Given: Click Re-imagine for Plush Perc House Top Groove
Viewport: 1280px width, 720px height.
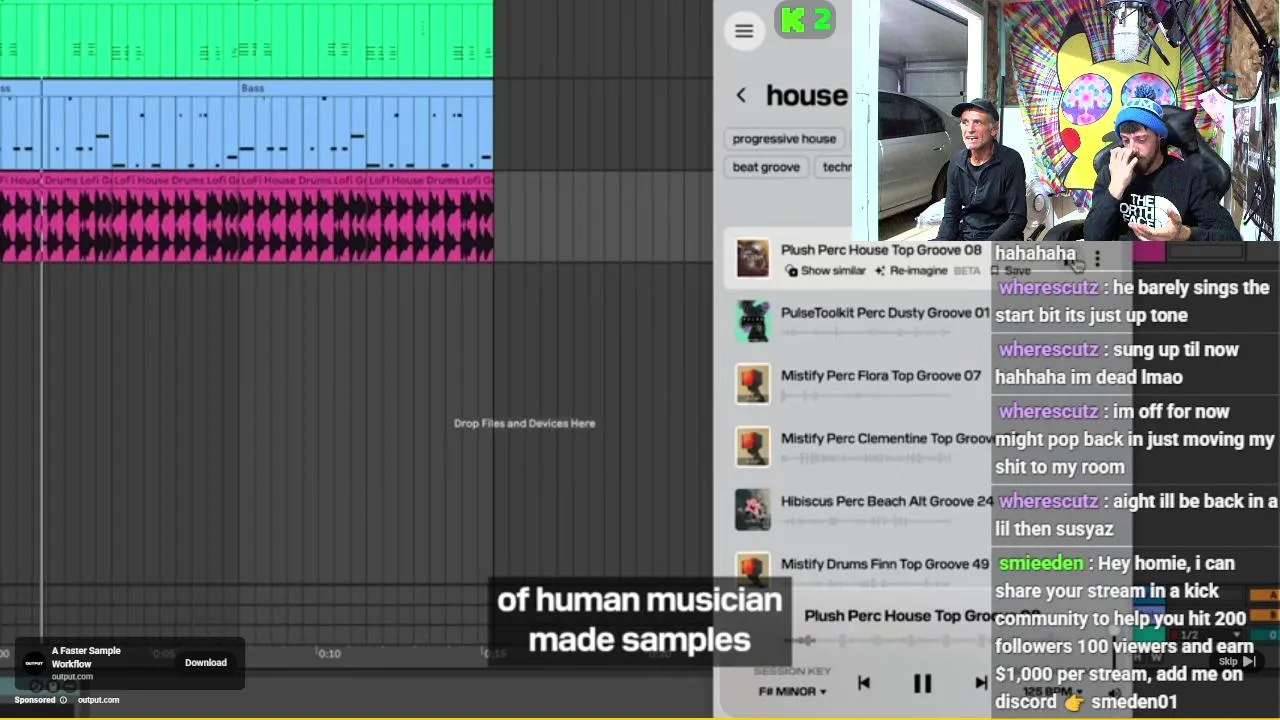Looking at the screenshot, I should [911, 271].
